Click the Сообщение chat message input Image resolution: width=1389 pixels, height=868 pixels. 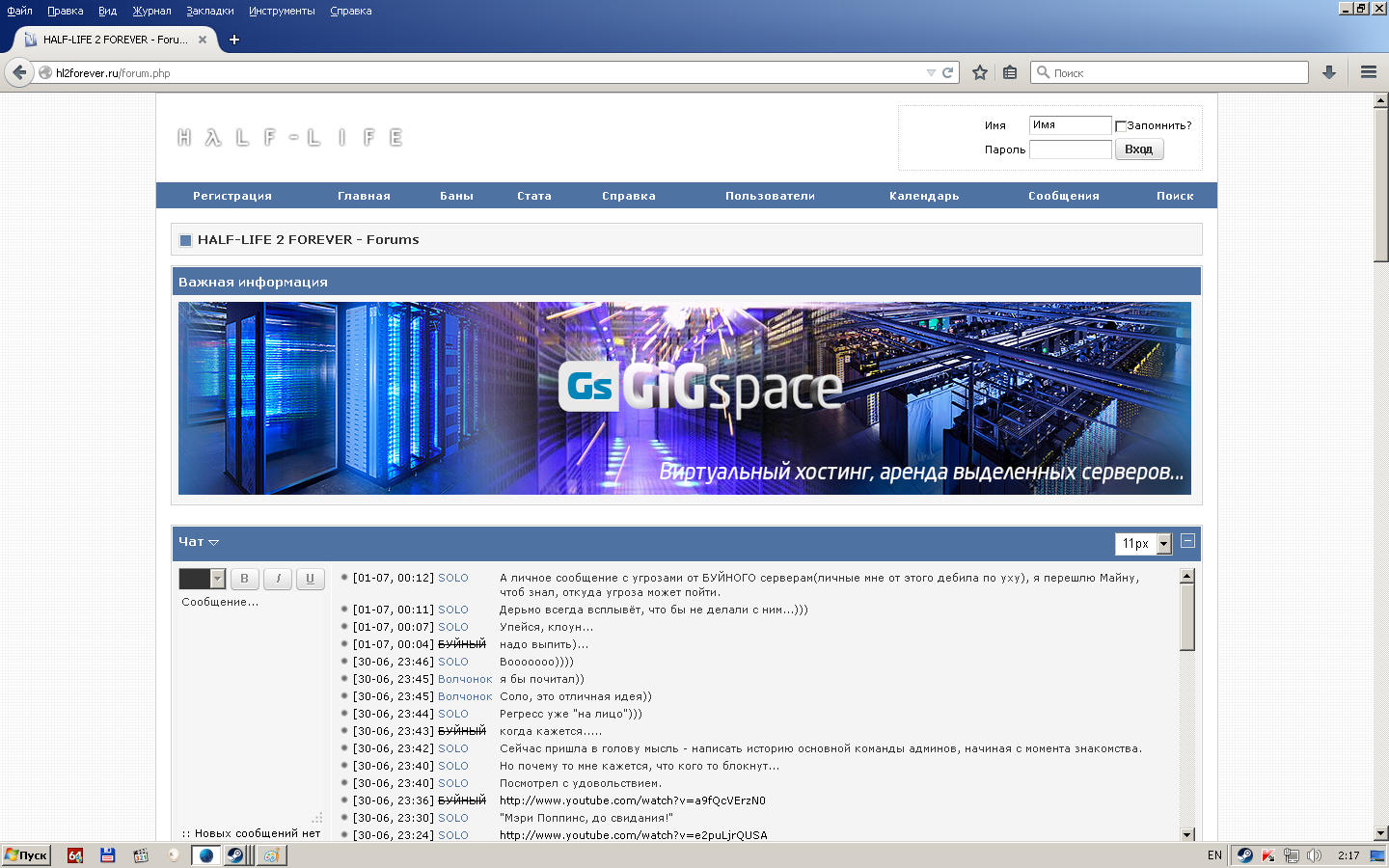pyautogui.click(x=251, y=709)
